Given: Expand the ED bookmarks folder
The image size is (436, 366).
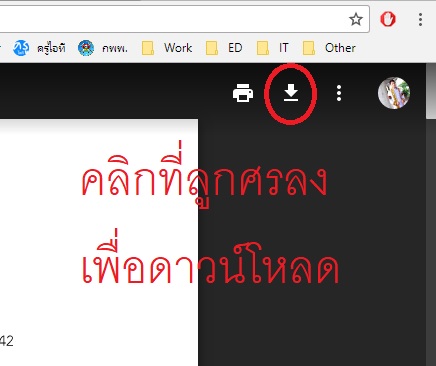Looking at the screenshot, I should 224,48.
